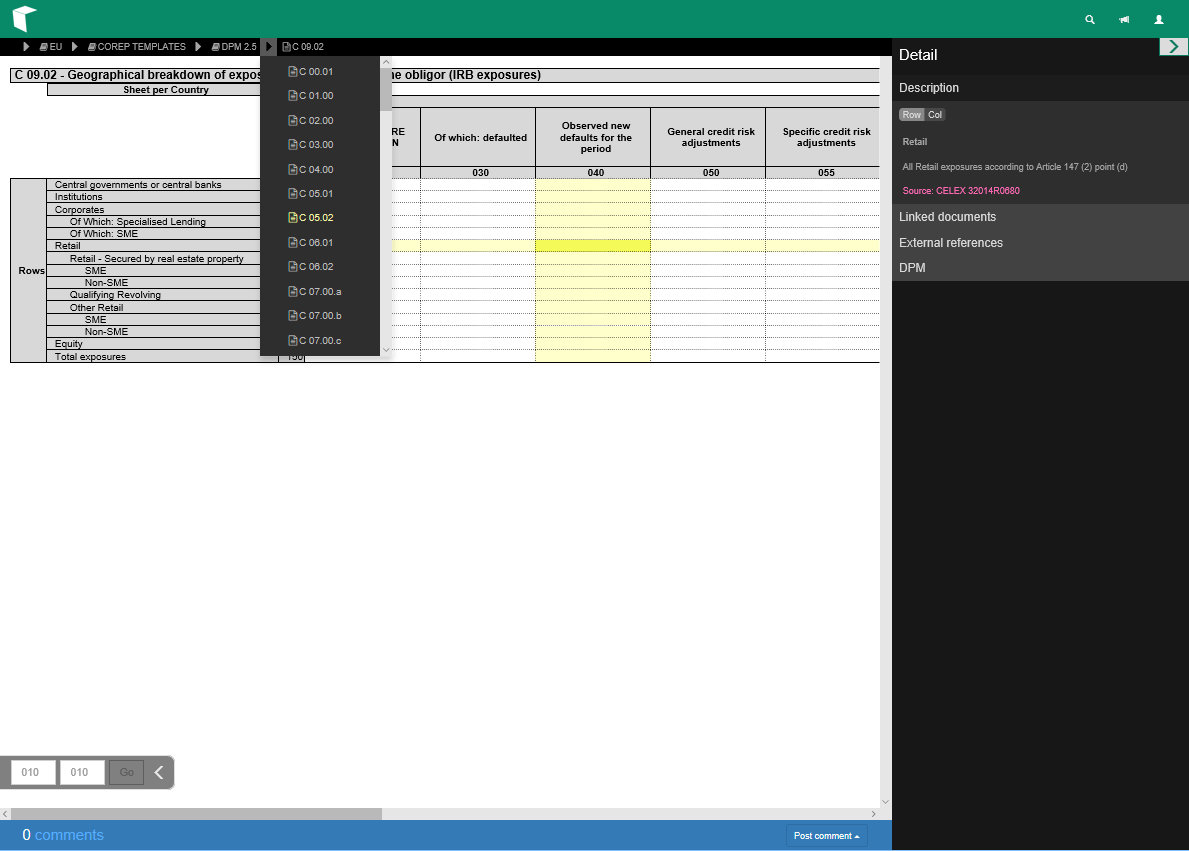This screenshot has height=851, width=1189.
Task: Open search with the magnifier icon
Action: pos(1090,19)
